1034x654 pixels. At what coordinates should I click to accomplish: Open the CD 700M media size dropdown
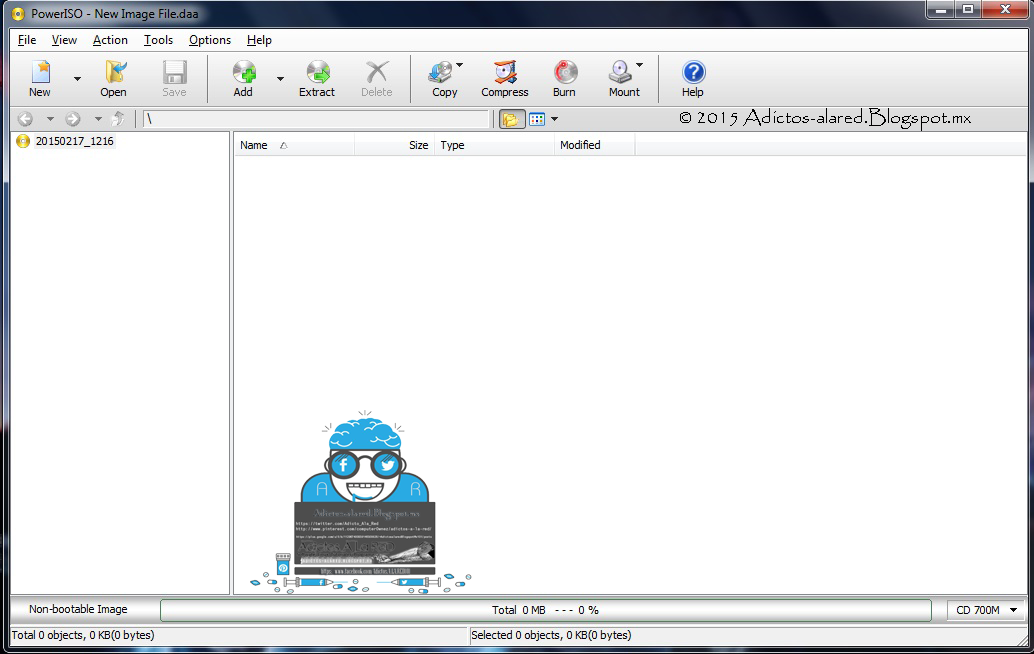(986, 610)
